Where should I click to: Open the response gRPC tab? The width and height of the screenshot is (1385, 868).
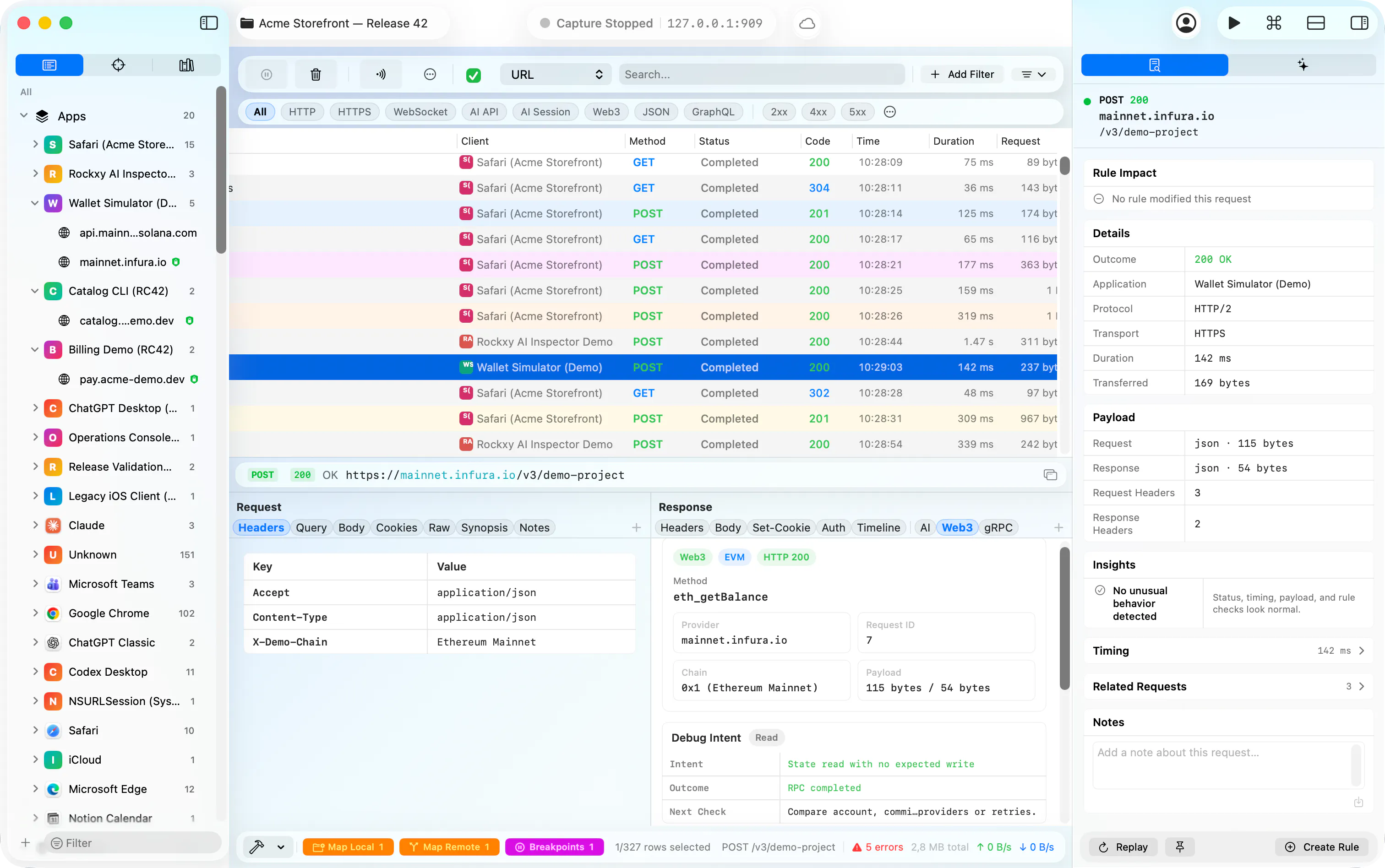[x=998, y=527]
